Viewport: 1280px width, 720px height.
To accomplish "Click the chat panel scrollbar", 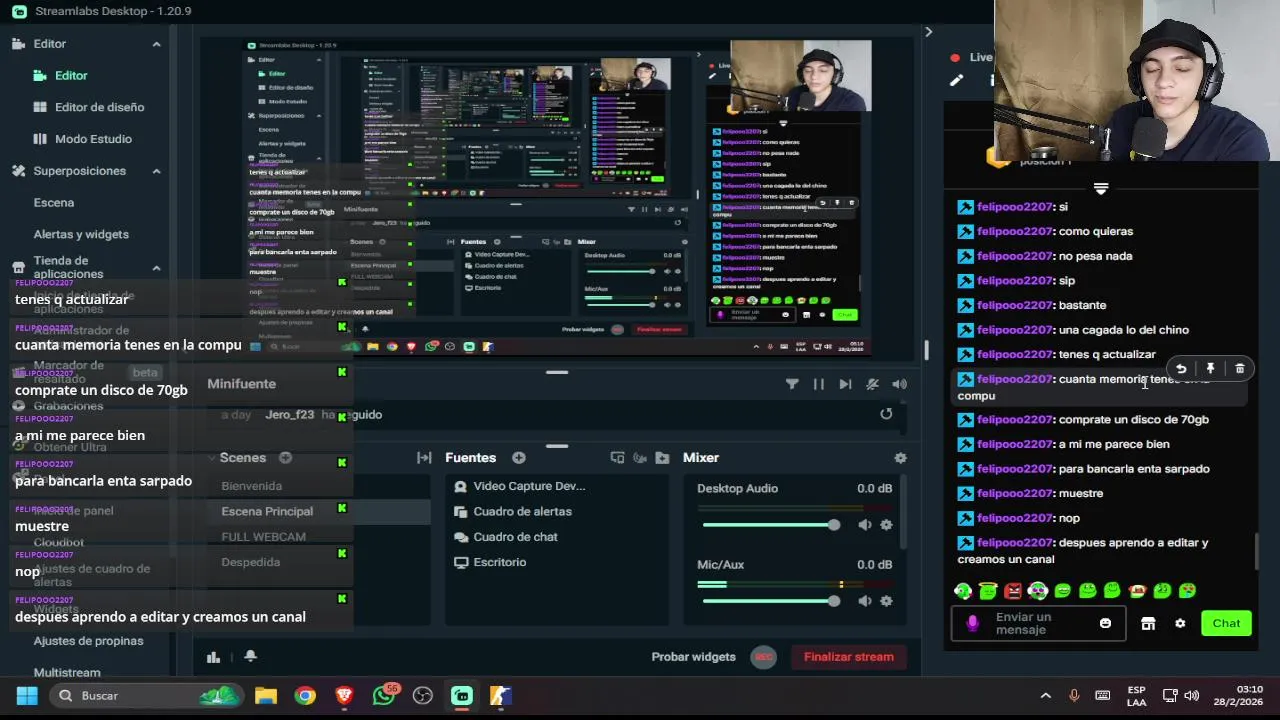I will (1256, 552).
